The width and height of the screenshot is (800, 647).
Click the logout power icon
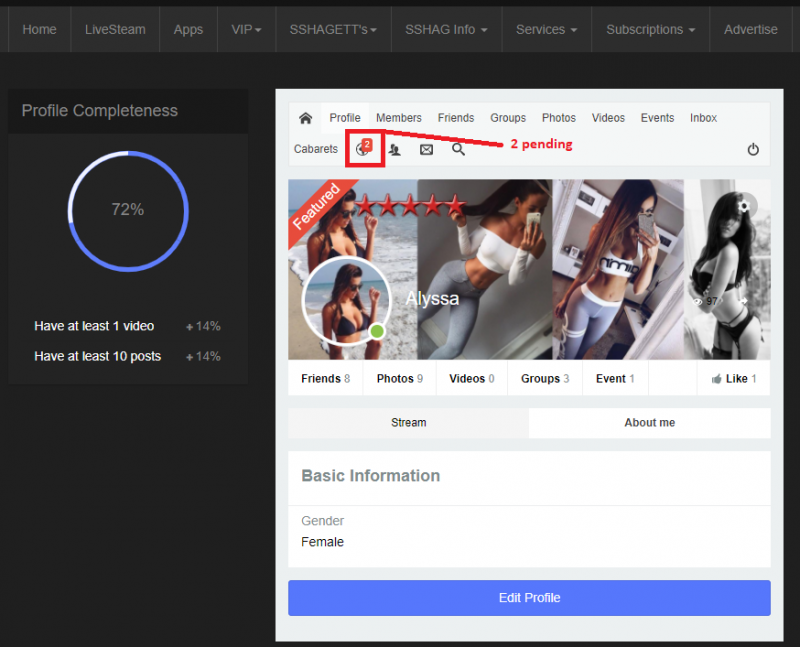tap(753, 149)
